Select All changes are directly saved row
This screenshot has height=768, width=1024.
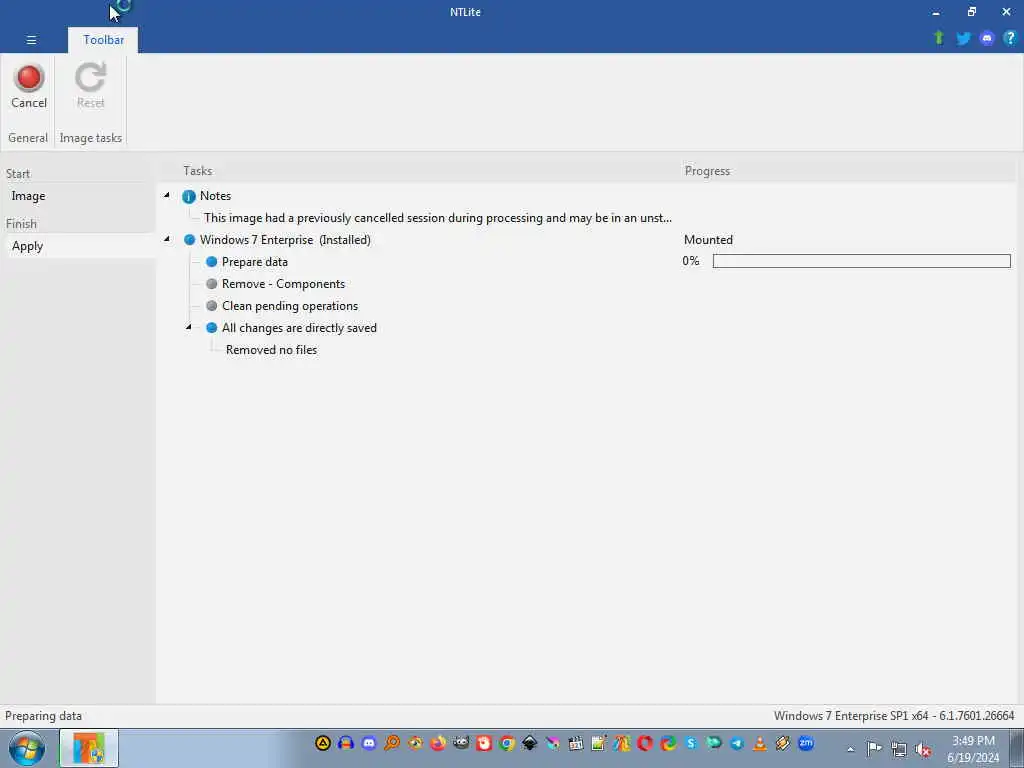[299, 328]
